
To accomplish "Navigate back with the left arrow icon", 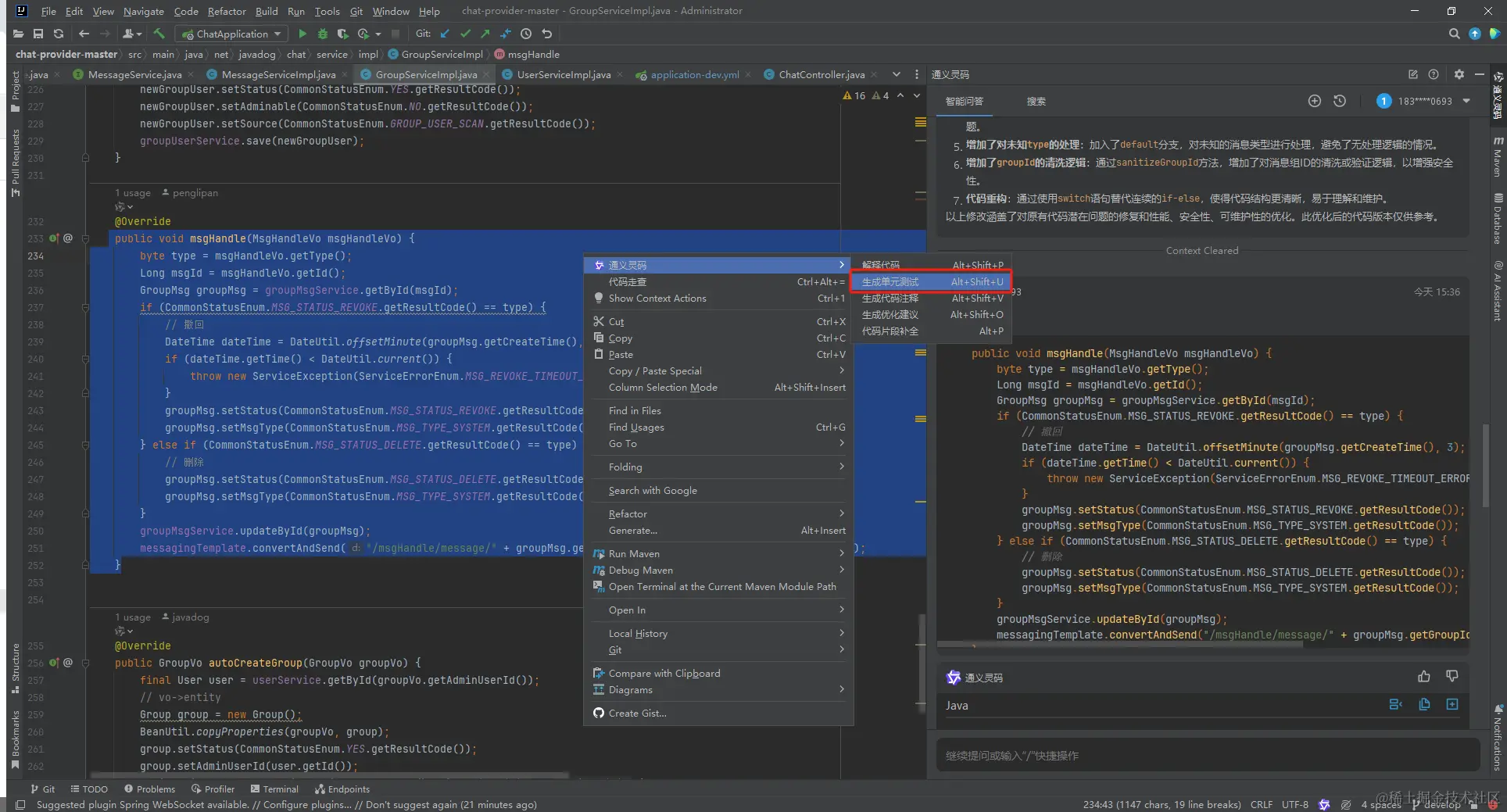I will [x=84, y=34].
